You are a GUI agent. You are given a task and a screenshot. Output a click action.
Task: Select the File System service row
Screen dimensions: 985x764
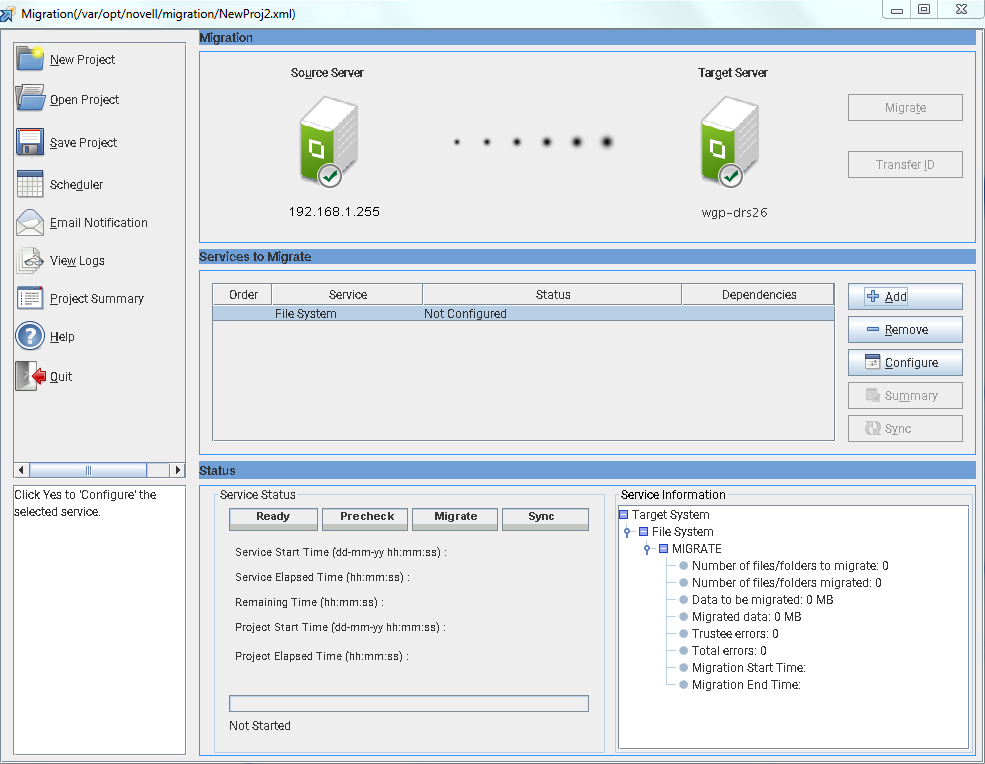tap(522, 314)
